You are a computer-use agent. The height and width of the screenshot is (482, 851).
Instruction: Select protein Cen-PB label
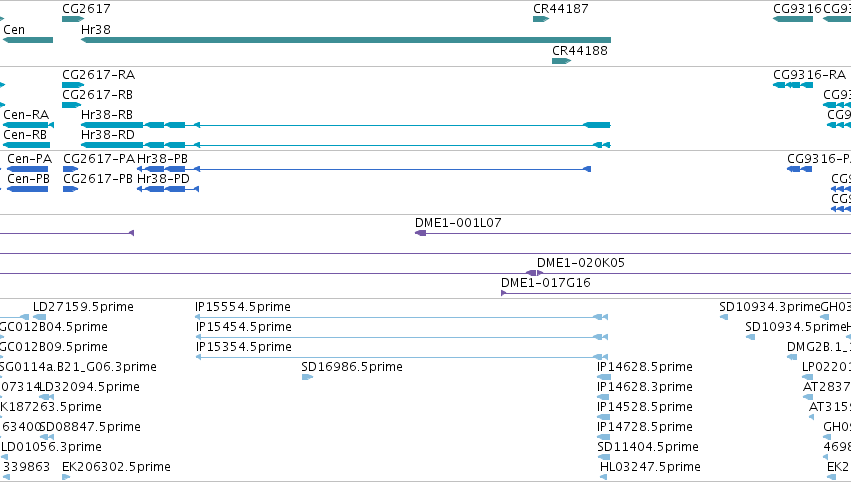(x=28, y=179)
